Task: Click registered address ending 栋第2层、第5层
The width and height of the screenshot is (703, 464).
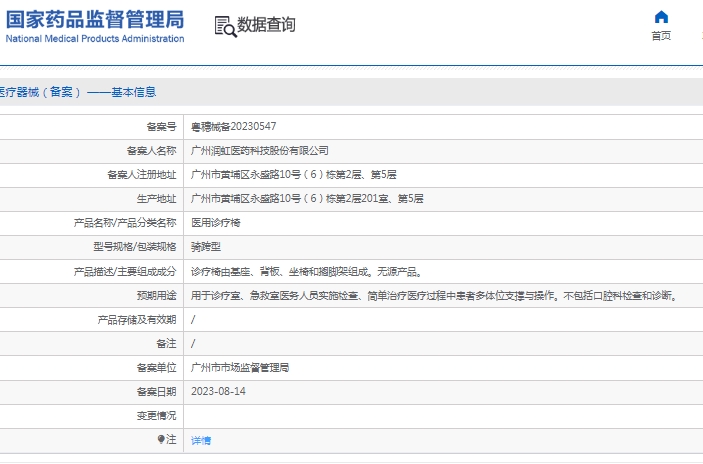Action: point(294,174)
